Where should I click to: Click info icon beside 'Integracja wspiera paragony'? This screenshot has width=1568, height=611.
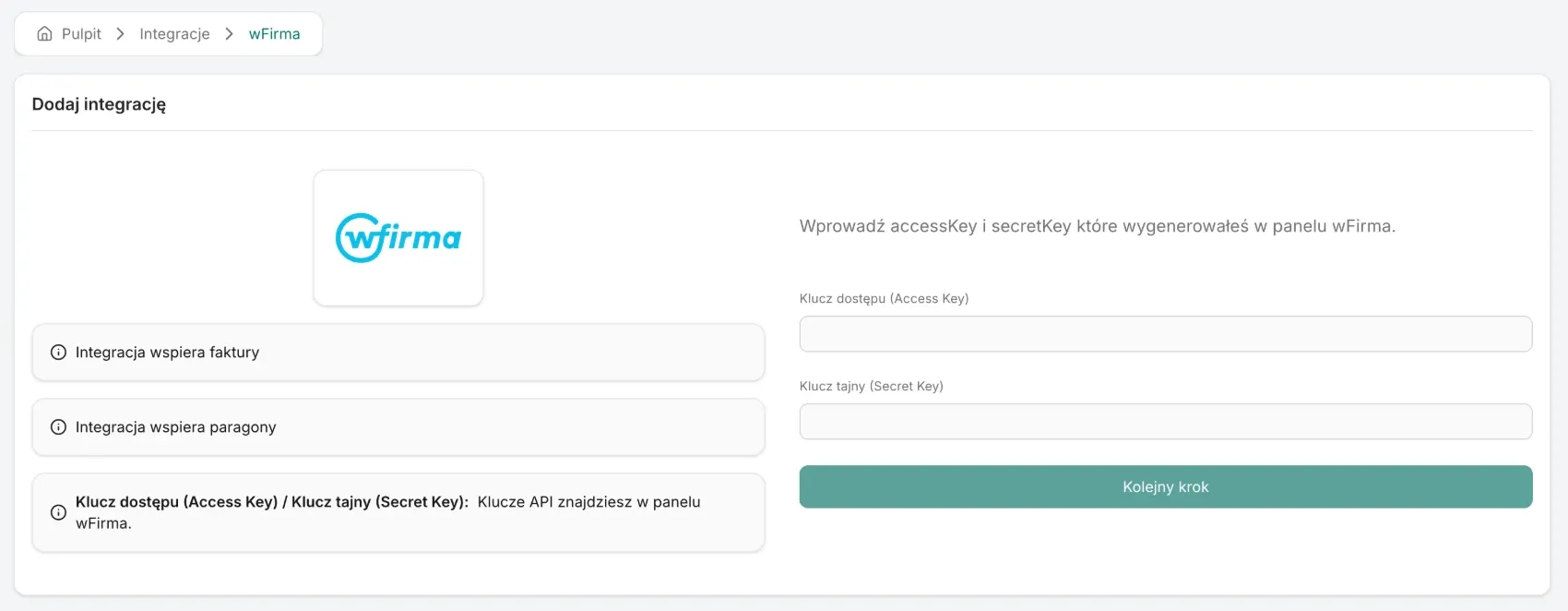point(58,427)
